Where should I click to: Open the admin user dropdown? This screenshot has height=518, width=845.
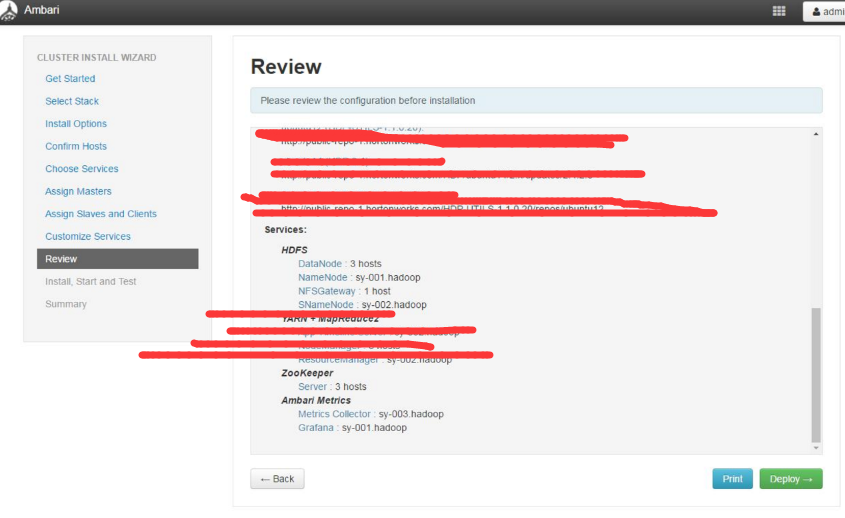pyautogui.click(x=825, y=12)
